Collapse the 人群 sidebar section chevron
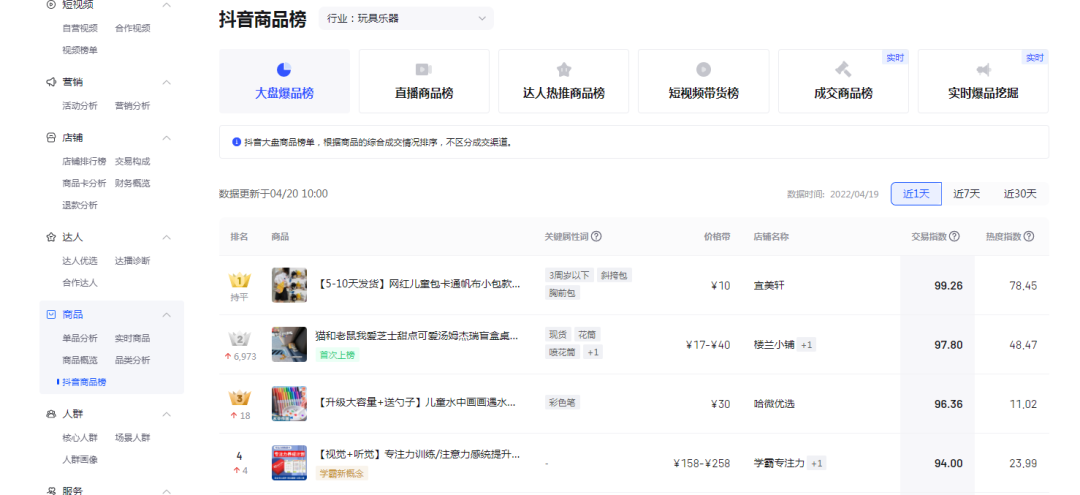This screenshot has height=495, width=1080. coord(166,414)
